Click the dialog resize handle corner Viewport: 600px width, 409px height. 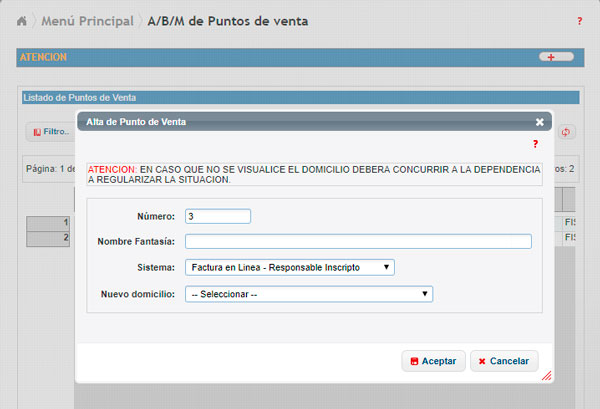pos(547,376)
